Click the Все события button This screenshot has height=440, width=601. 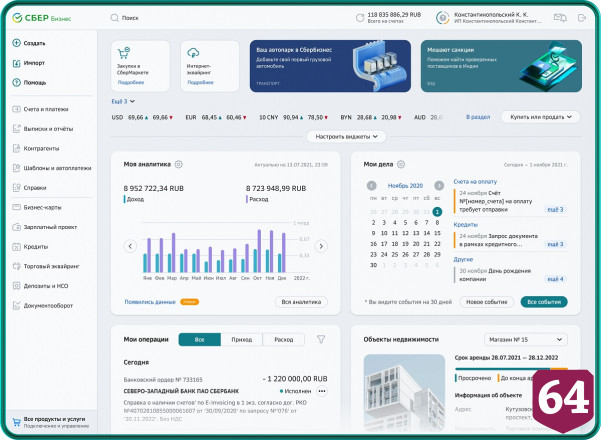point(544,302)
